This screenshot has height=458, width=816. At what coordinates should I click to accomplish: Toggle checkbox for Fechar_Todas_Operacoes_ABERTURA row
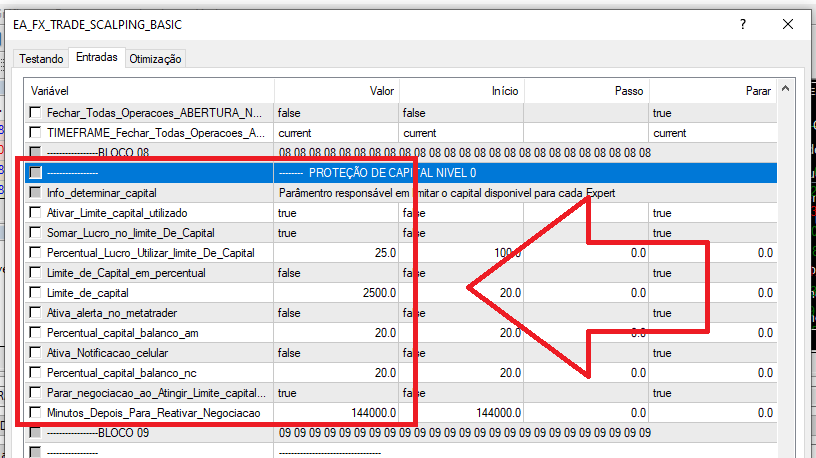[x=36, y=113]
